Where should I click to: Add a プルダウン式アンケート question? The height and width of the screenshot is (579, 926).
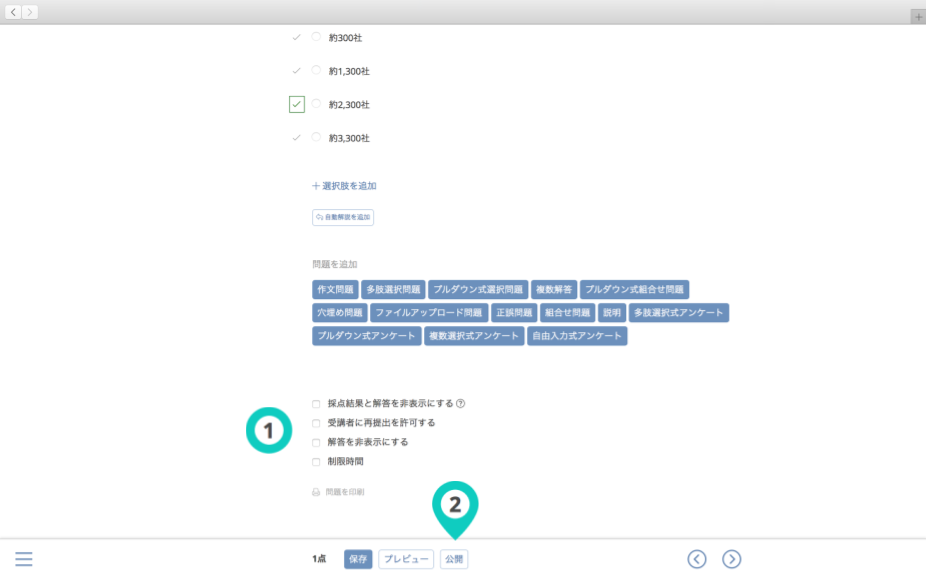pos(366,336)
